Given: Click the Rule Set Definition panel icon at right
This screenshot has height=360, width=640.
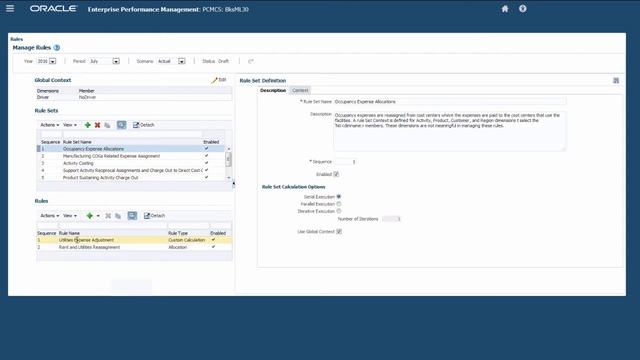Looking at the screenshot, I should click(x=616, y=81).
